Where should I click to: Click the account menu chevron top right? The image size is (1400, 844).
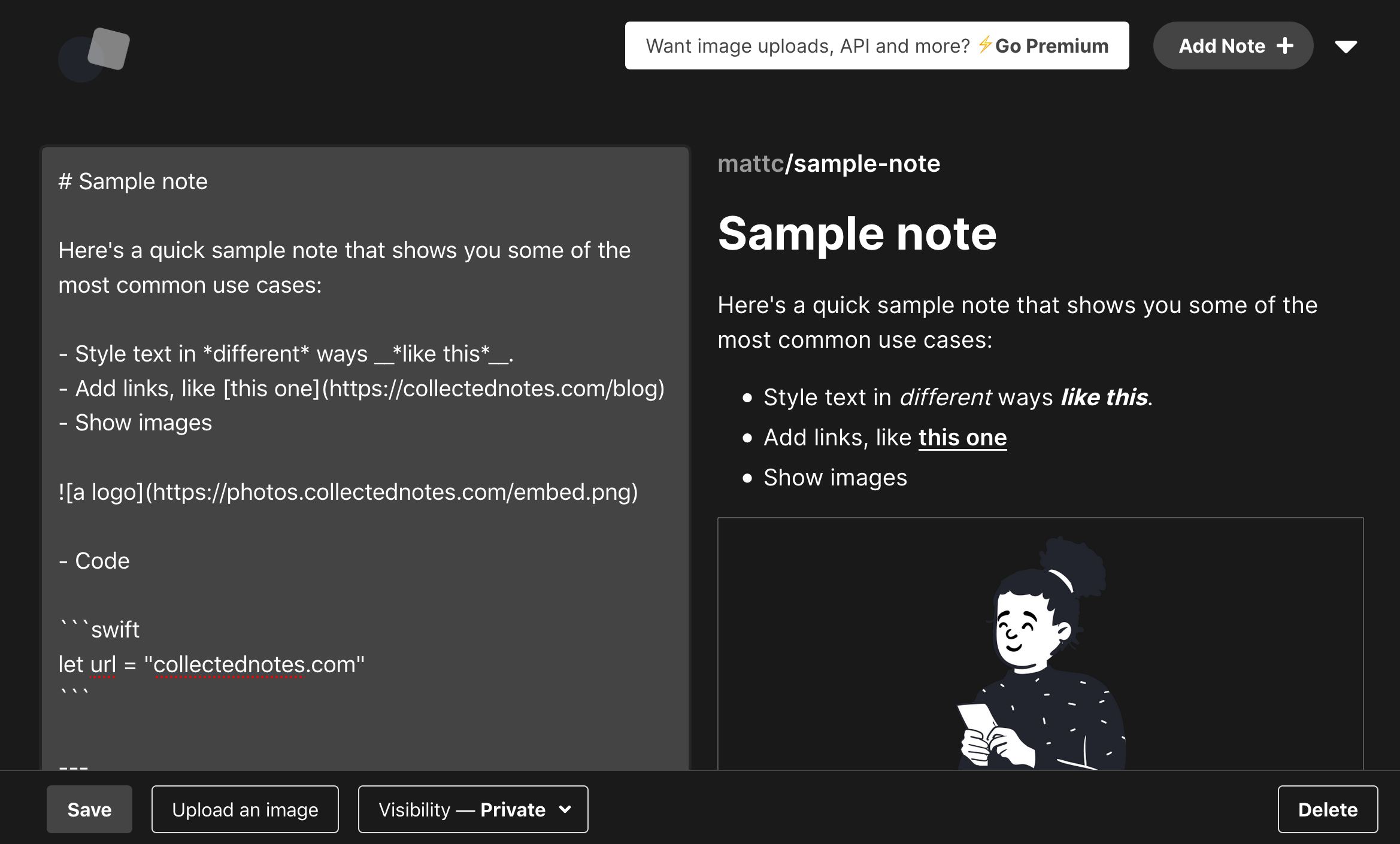click(x=1346, y=45)
